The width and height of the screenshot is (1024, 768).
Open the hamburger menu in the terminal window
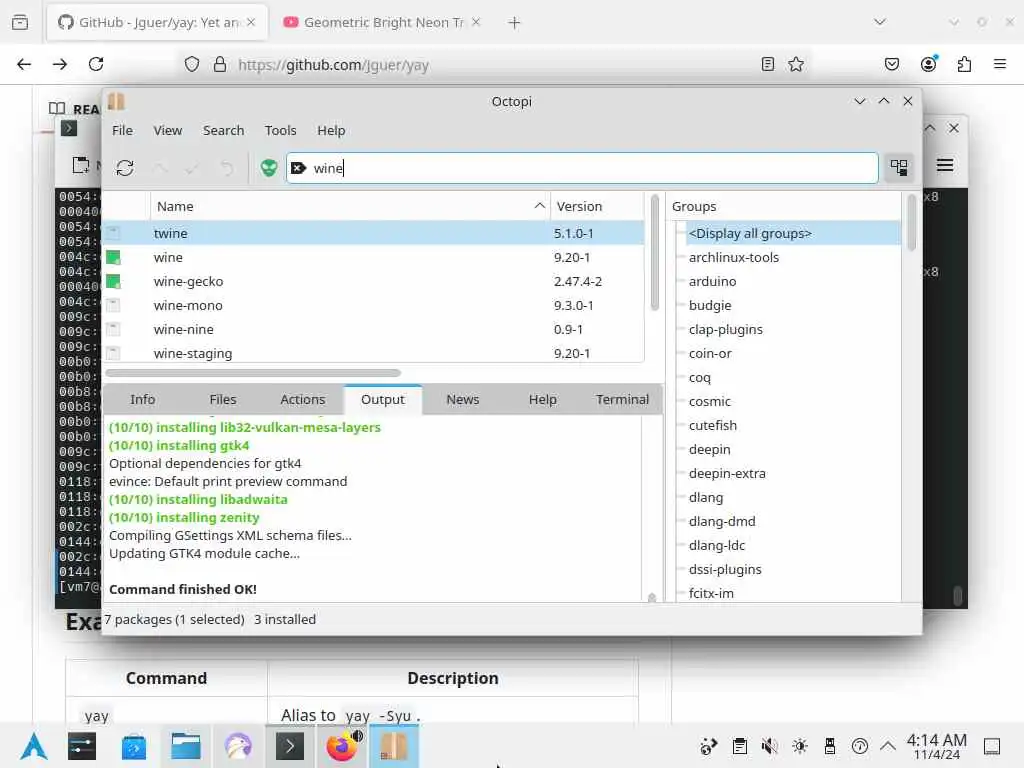click(x=944, y=165)
